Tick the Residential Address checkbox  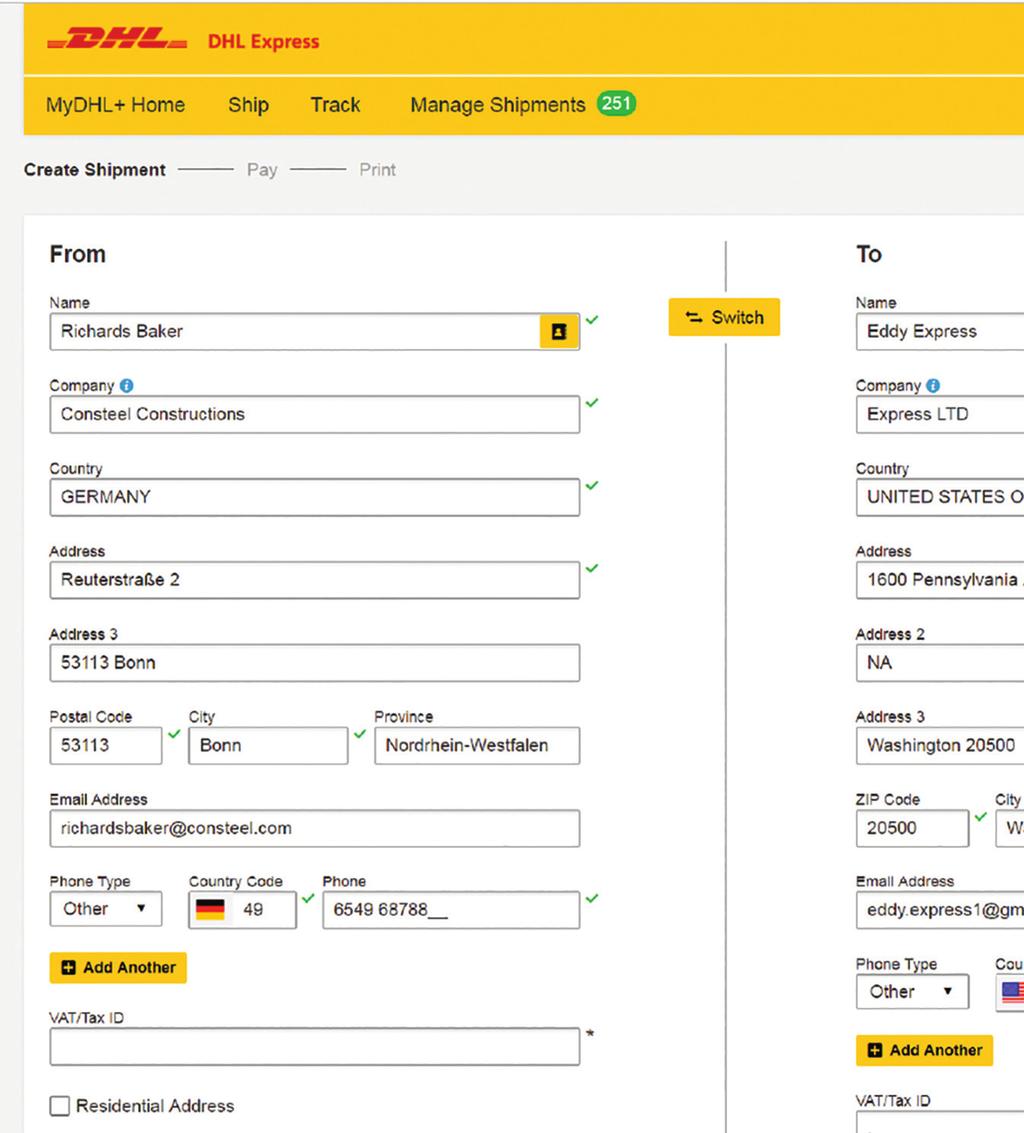coord(60,1106)
